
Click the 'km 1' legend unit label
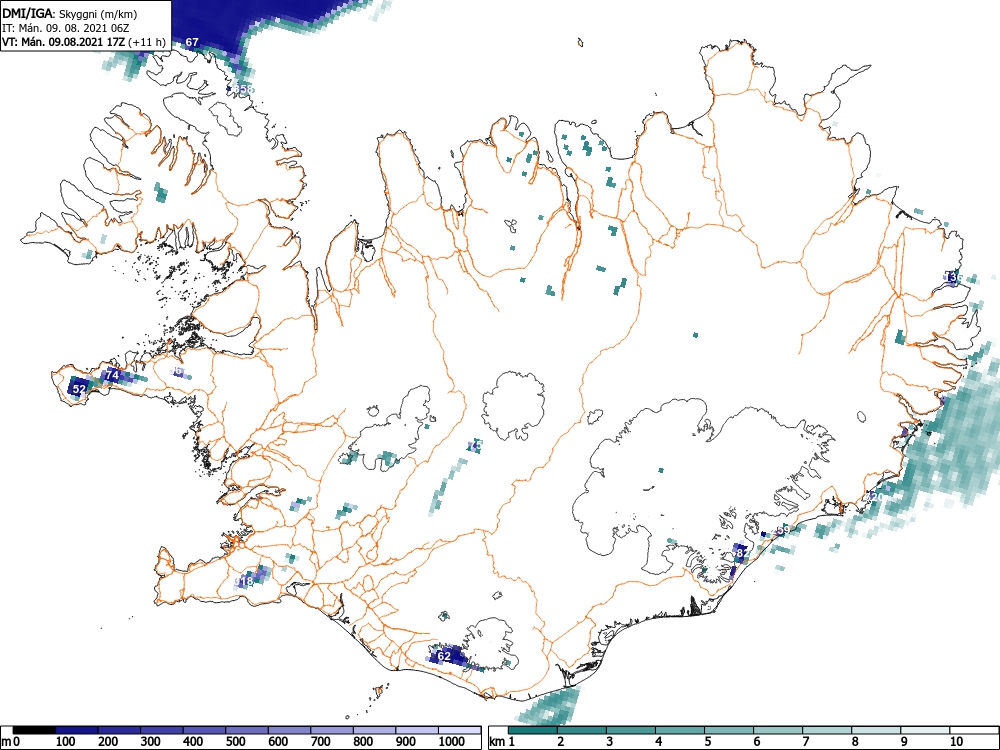pos(503,741)
